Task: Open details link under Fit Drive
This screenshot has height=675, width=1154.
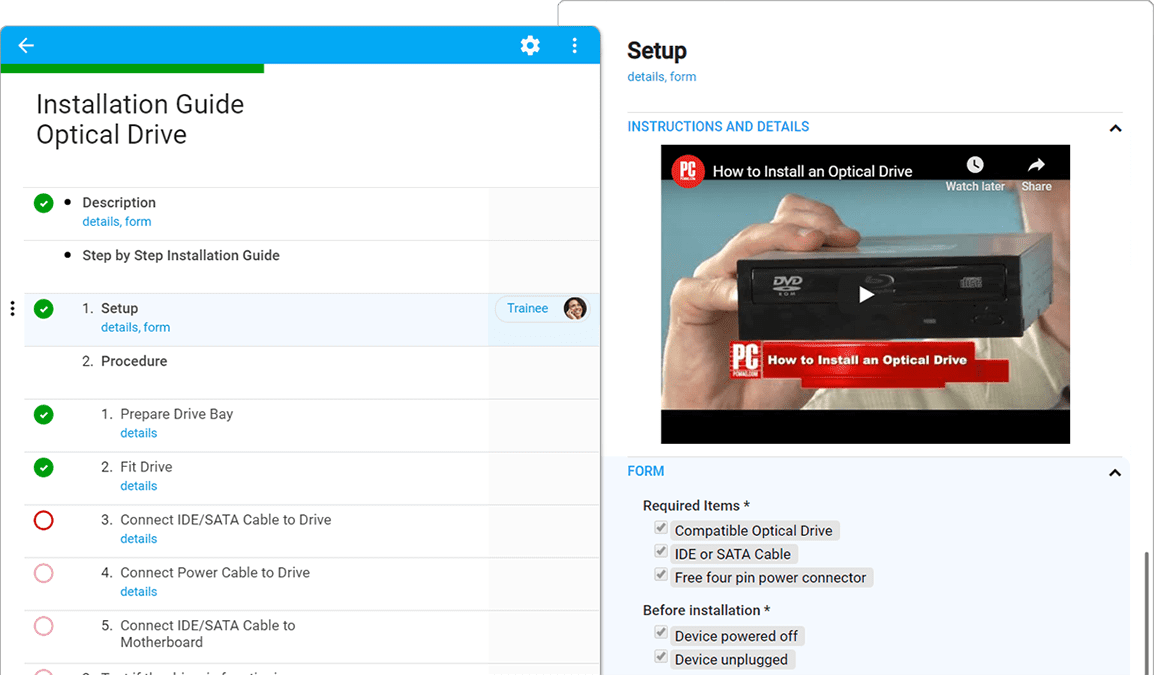Action: click(x=139, y=486)
